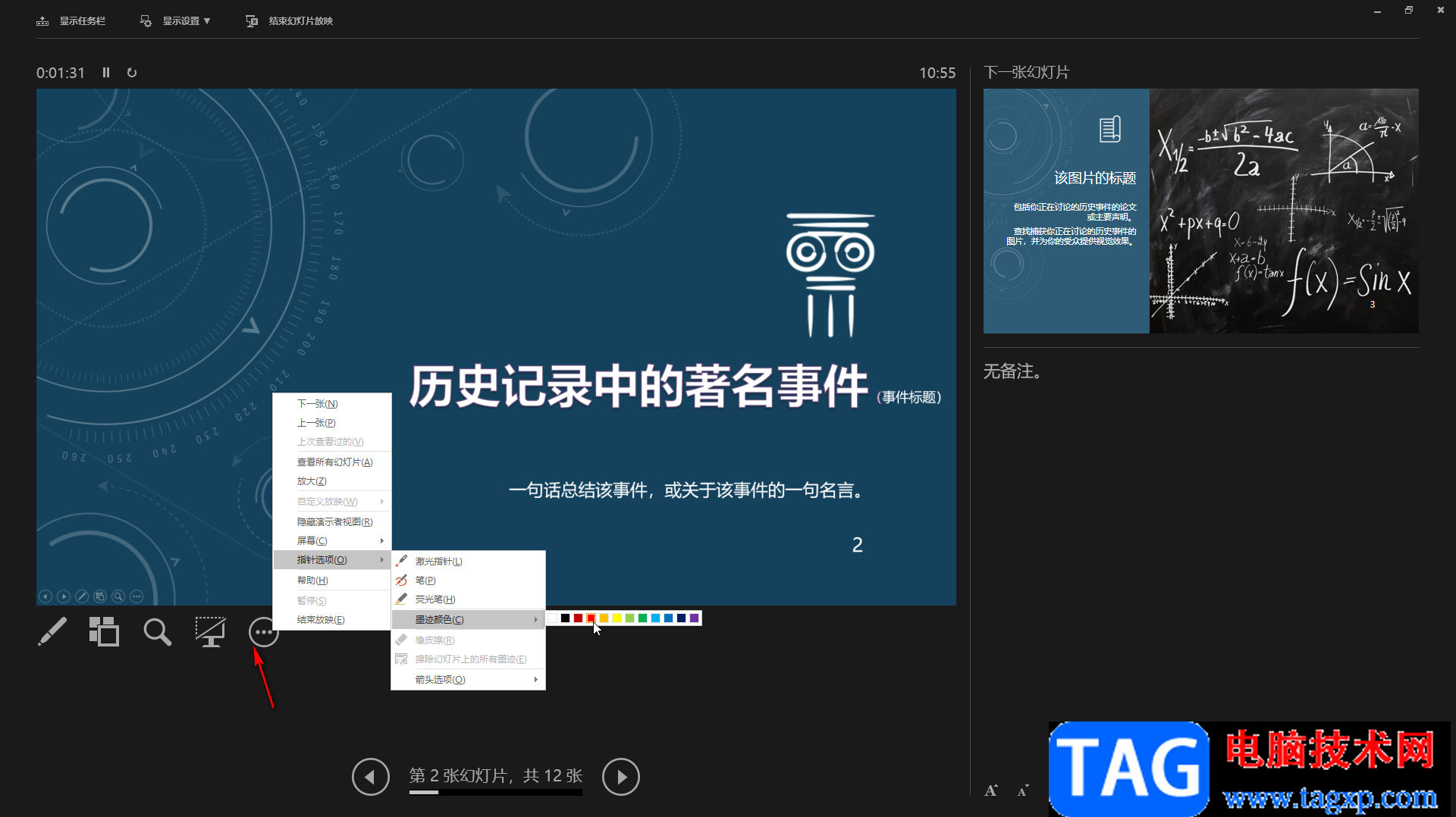The width and height of the screenshot is (1456, 817).
Task: Select 隐藏演示者视图(R) menu entry
Action: tap(332, 522)
